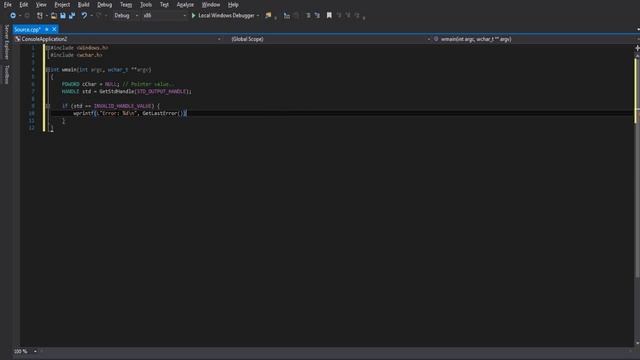Open the Analyze menu

[185, 4]
